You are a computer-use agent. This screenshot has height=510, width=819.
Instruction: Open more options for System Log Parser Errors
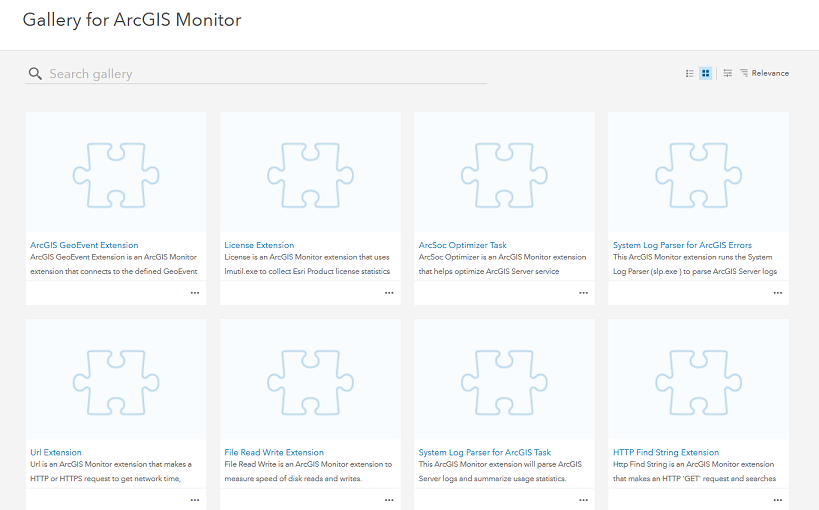pos(778,293)
